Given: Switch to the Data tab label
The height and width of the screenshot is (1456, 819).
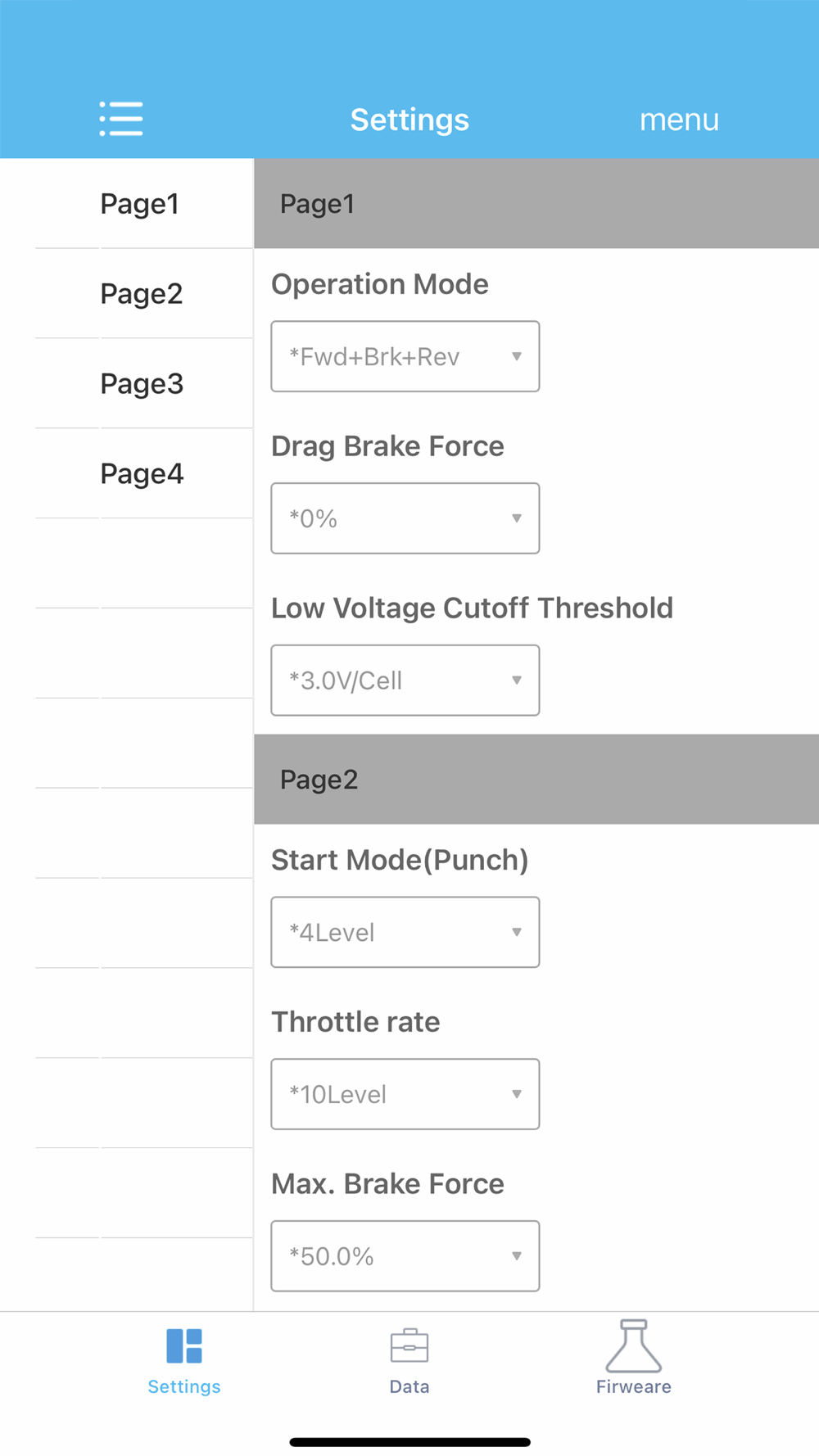Looking at the screenshot, I should point(409,1386).
